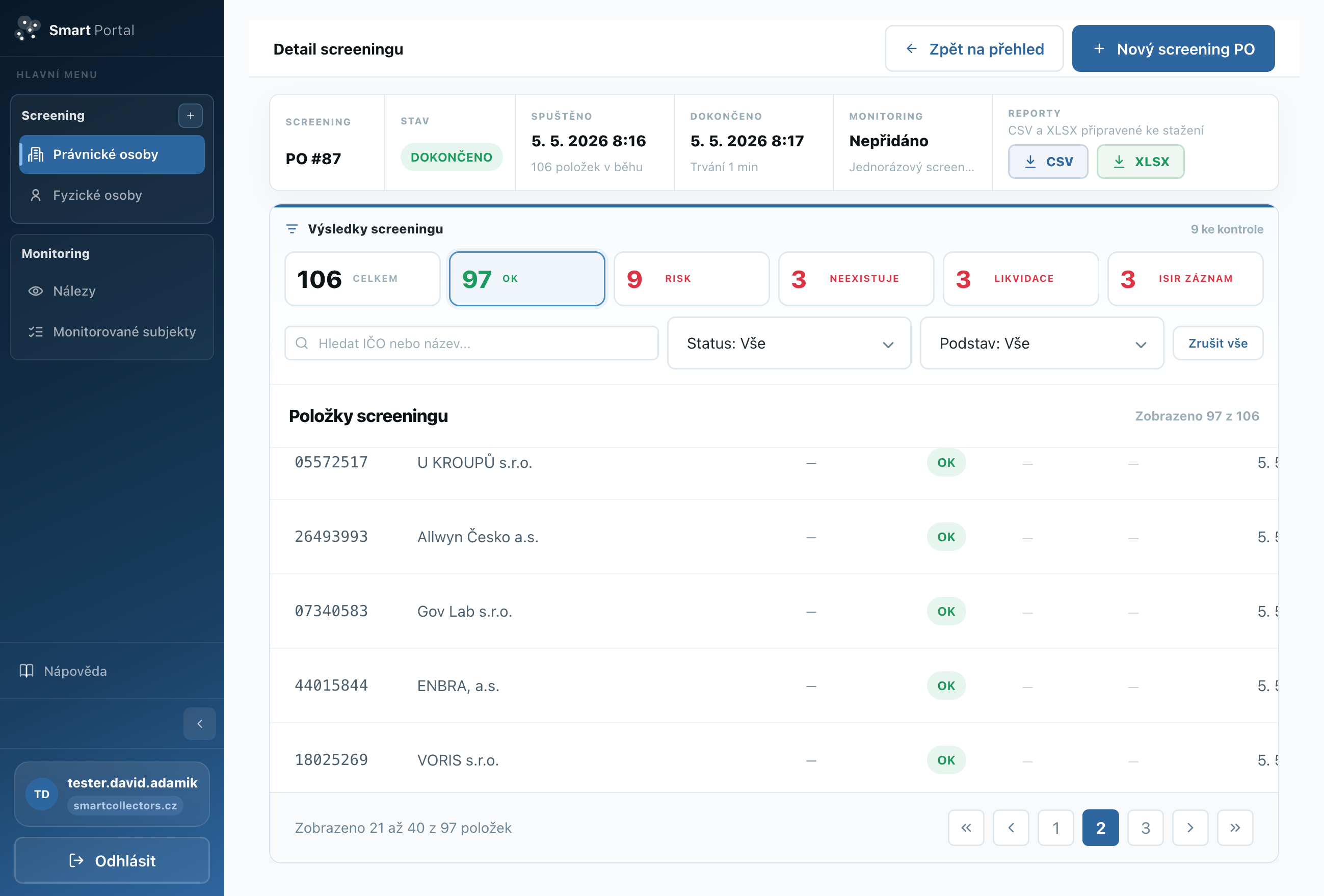Go to page 1
Viewport: 1324px width, 896px height.
click(1055, 828)
